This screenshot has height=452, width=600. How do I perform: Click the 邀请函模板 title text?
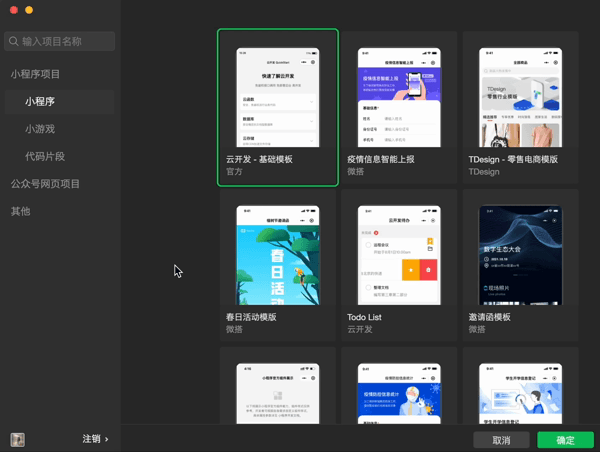click(x=489, y=317)
